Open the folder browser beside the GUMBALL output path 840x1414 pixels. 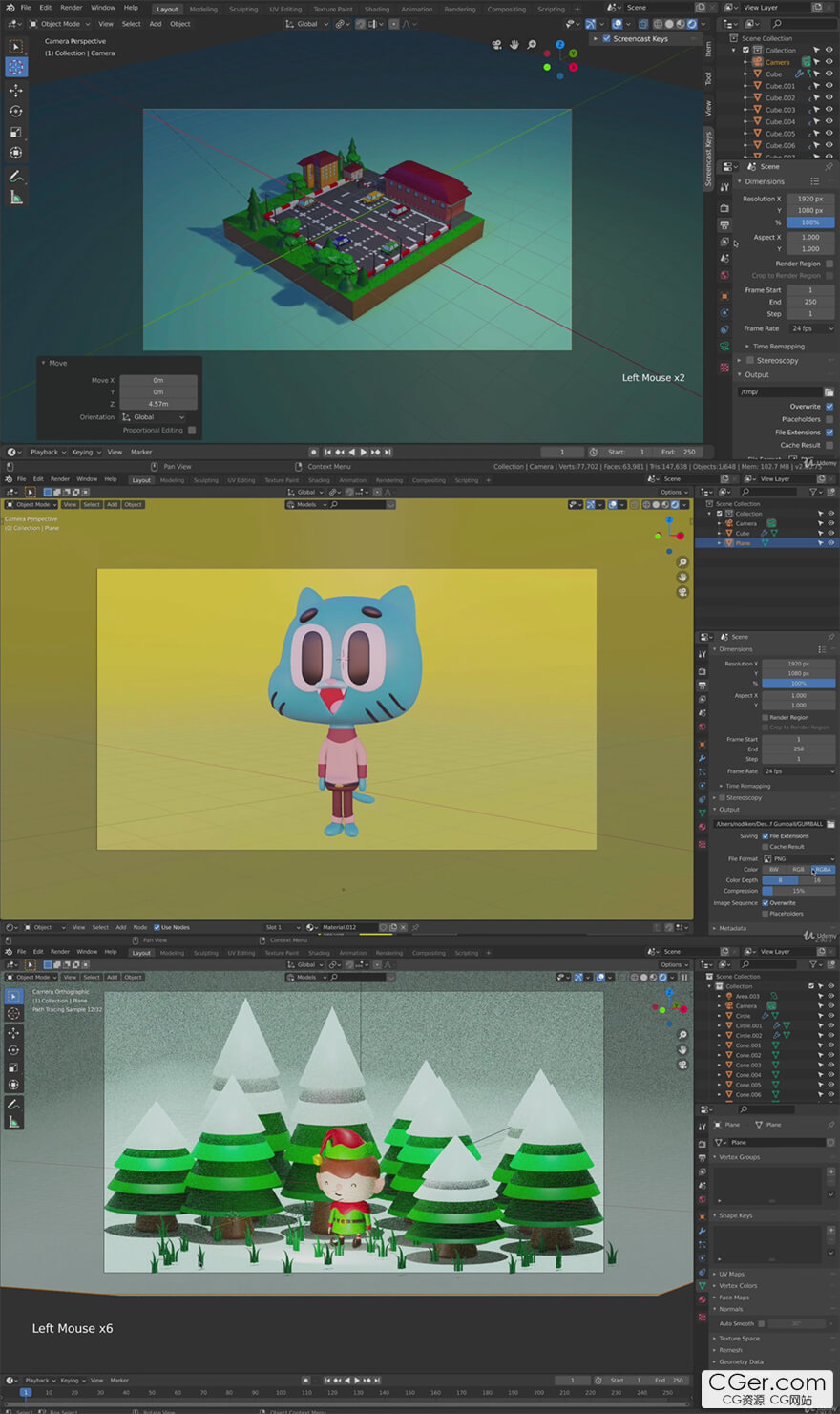click(x=830, y=824)
